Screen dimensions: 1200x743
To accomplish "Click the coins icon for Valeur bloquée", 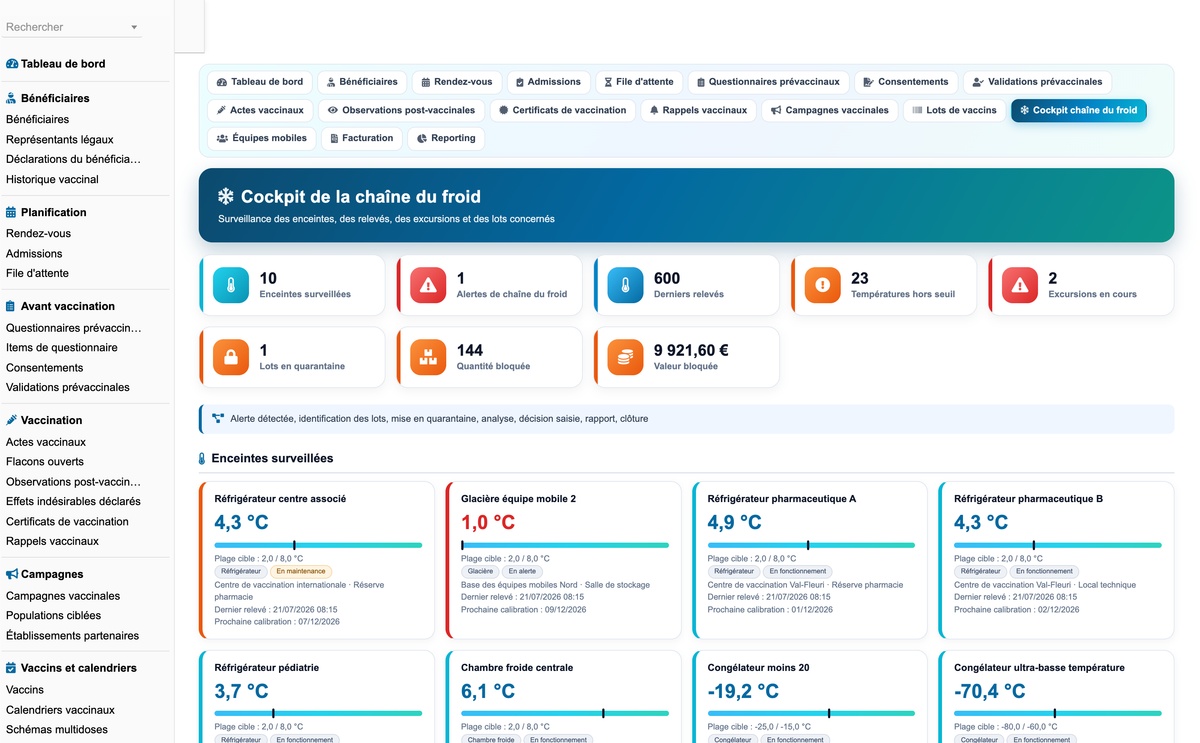I will [x=625, y=357].
